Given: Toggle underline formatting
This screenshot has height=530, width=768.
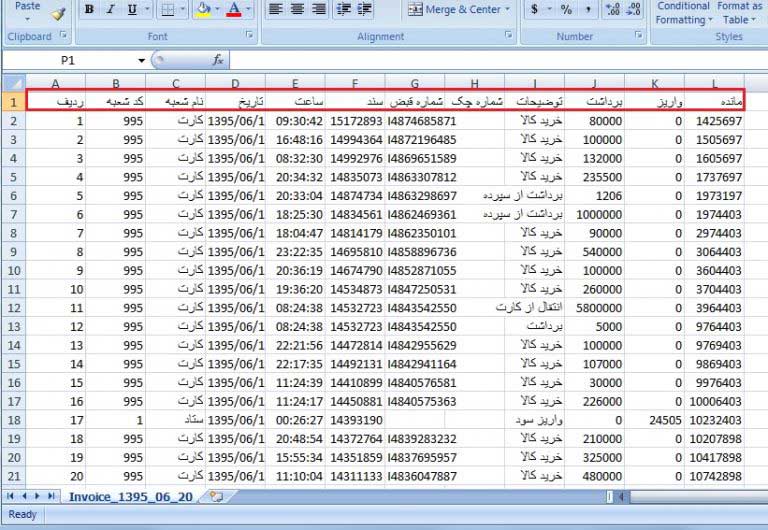Looking at the screenshot, I should pyautogui.click(x=132, y=10).
